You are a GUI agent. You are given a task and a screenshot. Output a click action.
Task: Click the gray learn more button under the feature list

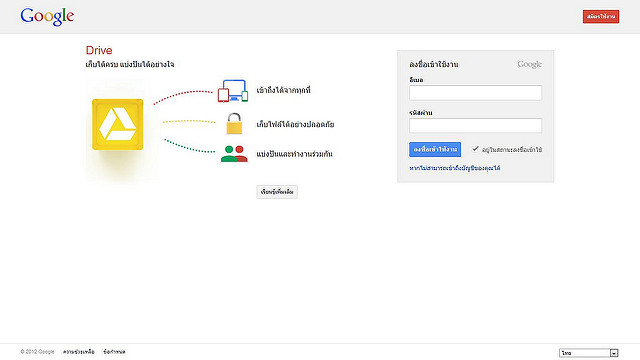(x=277, y=192)
